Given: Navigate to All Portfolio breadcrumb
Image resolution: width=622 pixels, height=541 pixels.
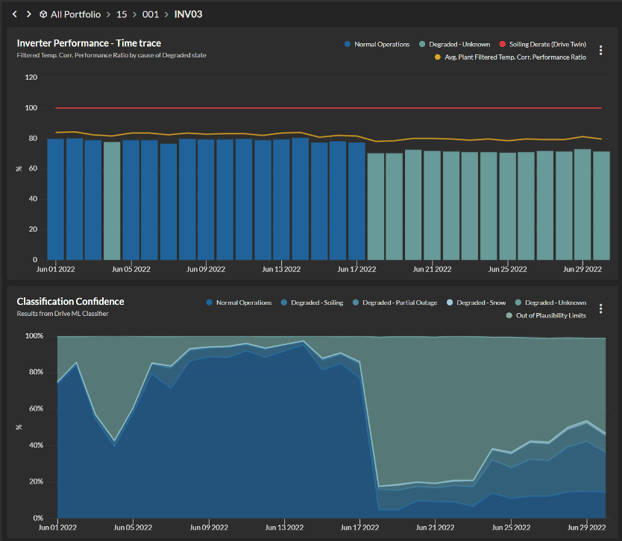Looking at the screenshot, I should 78,14.
